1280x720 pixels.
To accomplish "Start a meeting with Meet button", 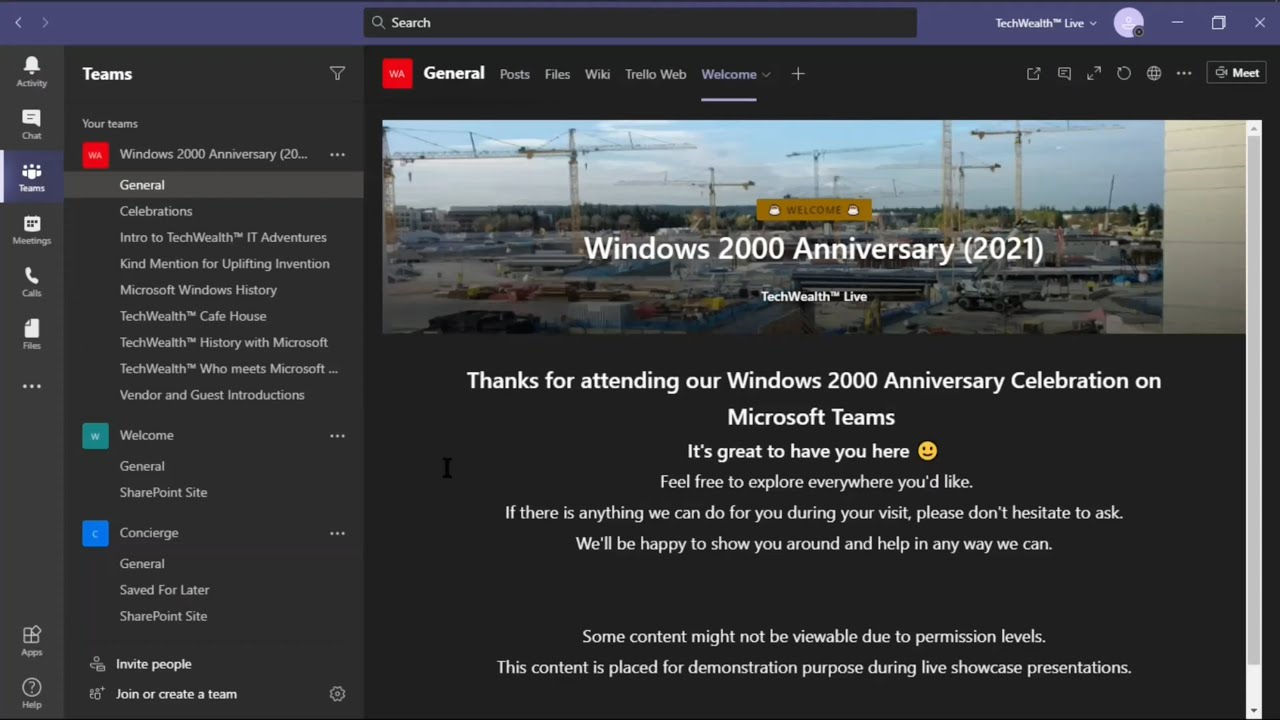I will click(x=1237, y=73).
